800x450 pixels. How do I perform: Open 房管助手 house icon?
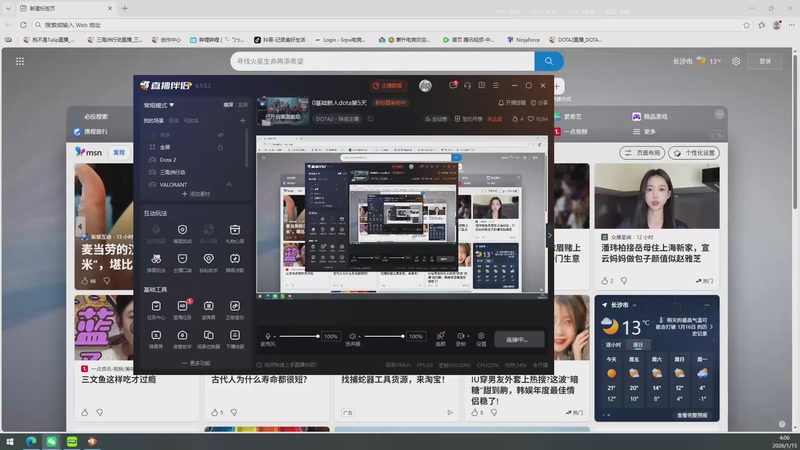tap(182, 335)
